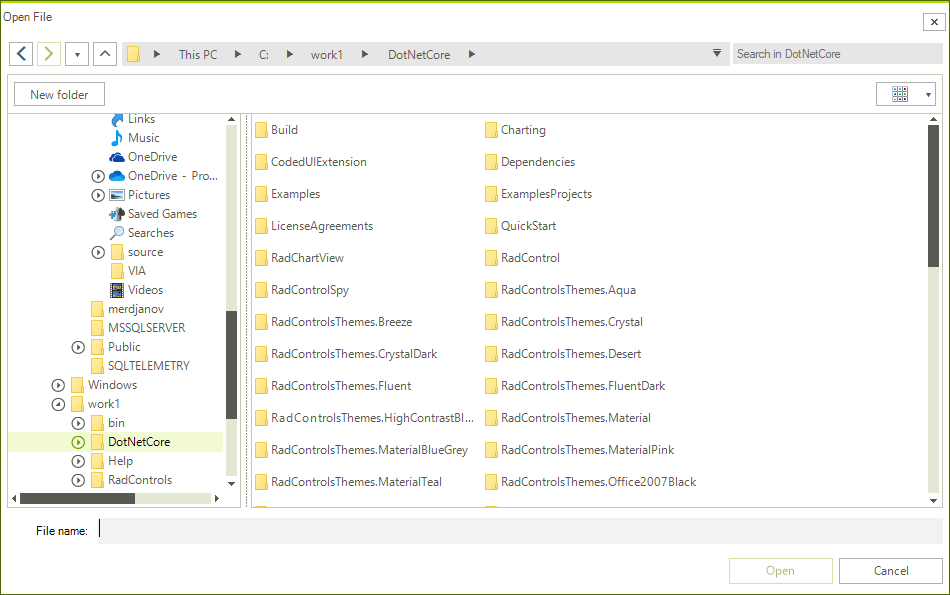The height and width of the screenshot is (595, 950).
Task: Click the Searches icon in the sidebar
Action: 120,232
